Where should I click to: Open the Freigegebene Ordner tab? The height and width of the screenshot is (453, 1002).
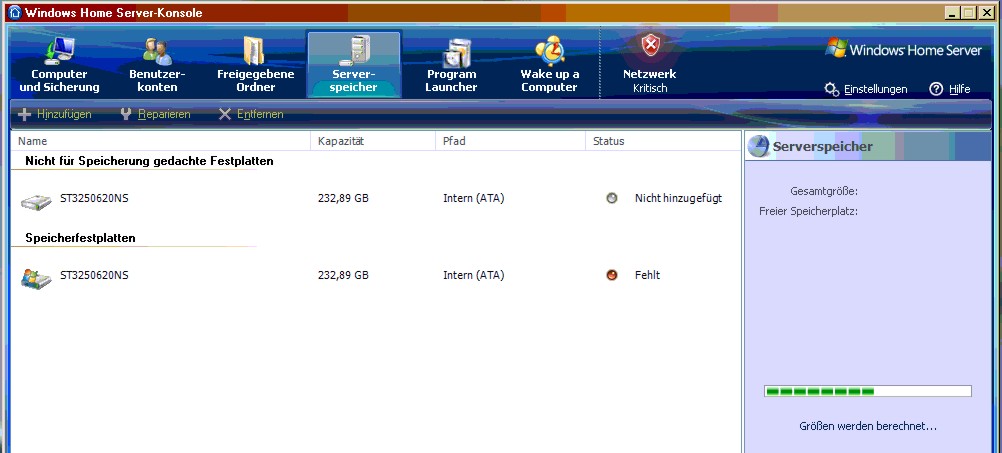256,65
